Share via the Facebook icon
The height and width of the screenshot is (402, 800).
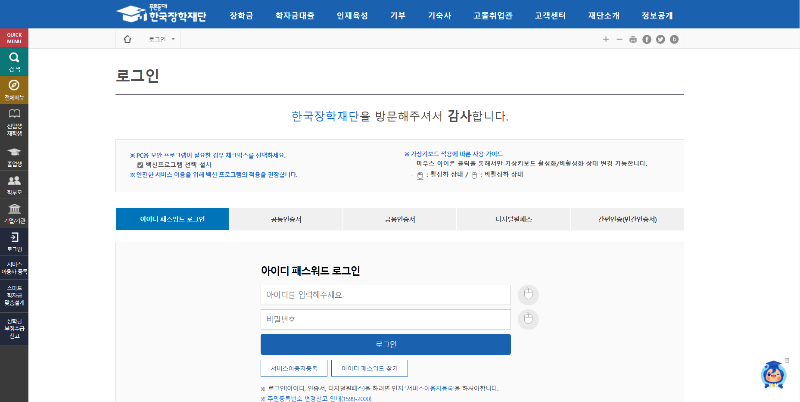647,39
